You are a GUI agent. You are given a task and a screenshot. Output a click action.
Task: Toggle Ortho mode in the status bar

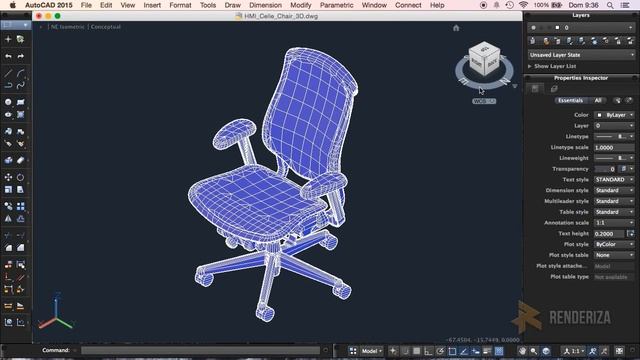(x=428, y=351)
